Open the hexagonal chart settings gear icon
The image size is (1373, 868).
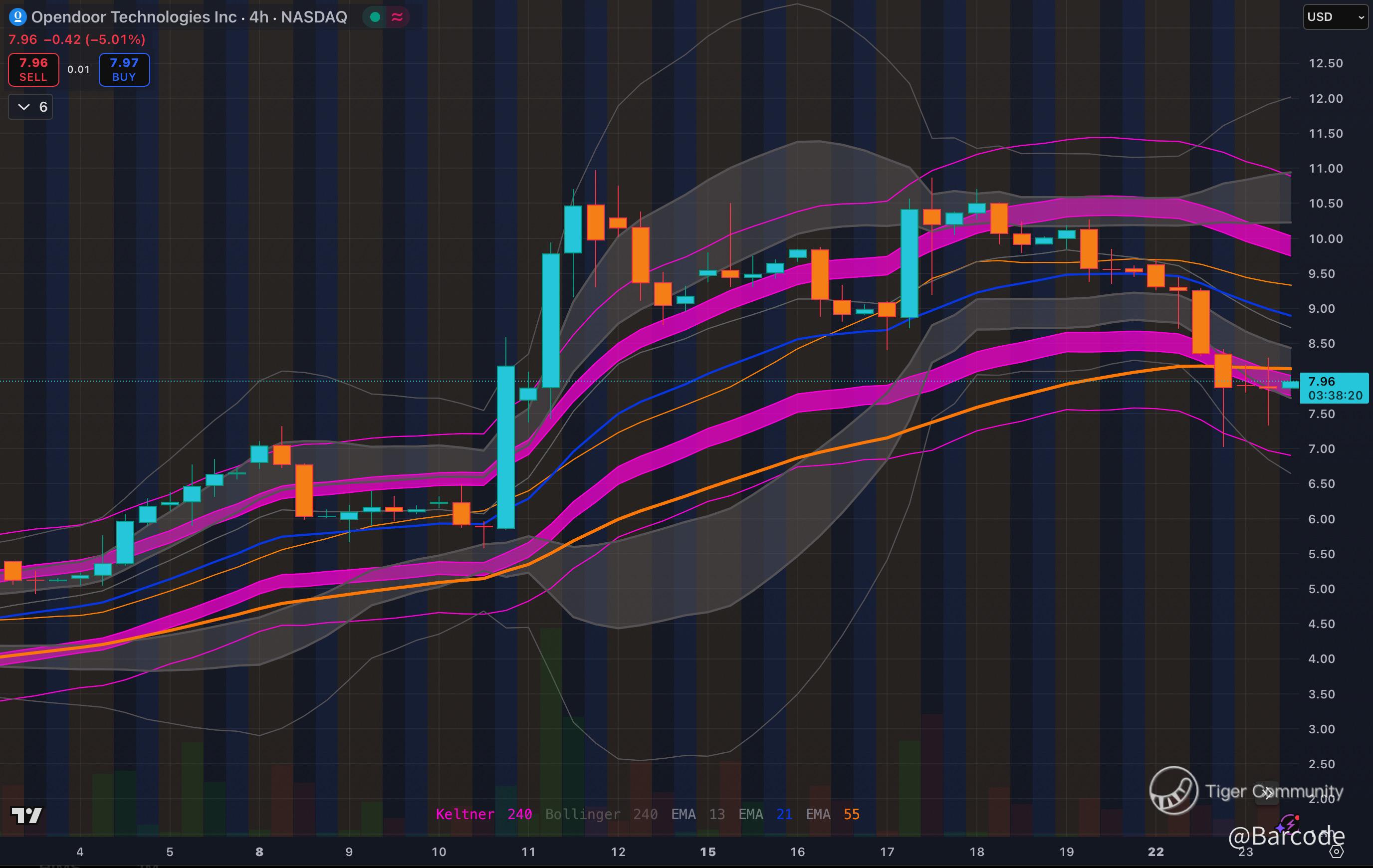tap(1337, 852)
